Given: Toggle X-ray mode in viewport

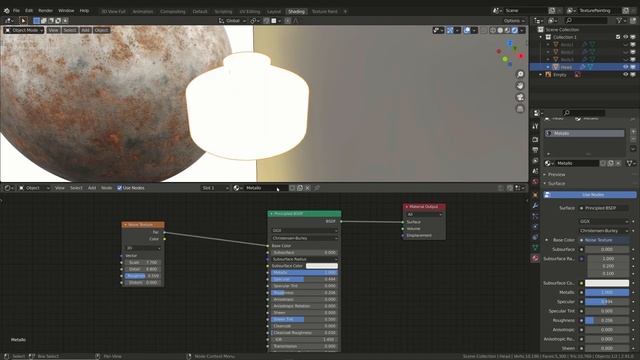Looking at the screenshot, I should coord(484,30).
